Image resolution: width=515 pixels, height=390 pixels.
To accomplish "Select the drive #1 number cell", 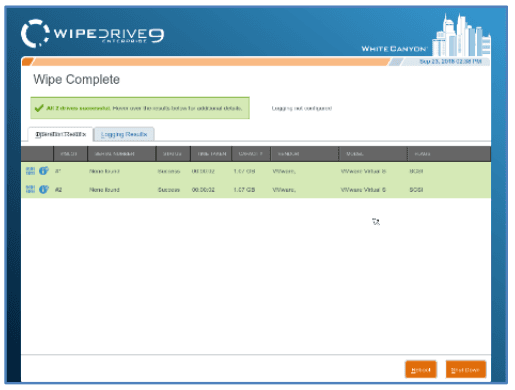I will pyautogui.click(x=58, y=171).
